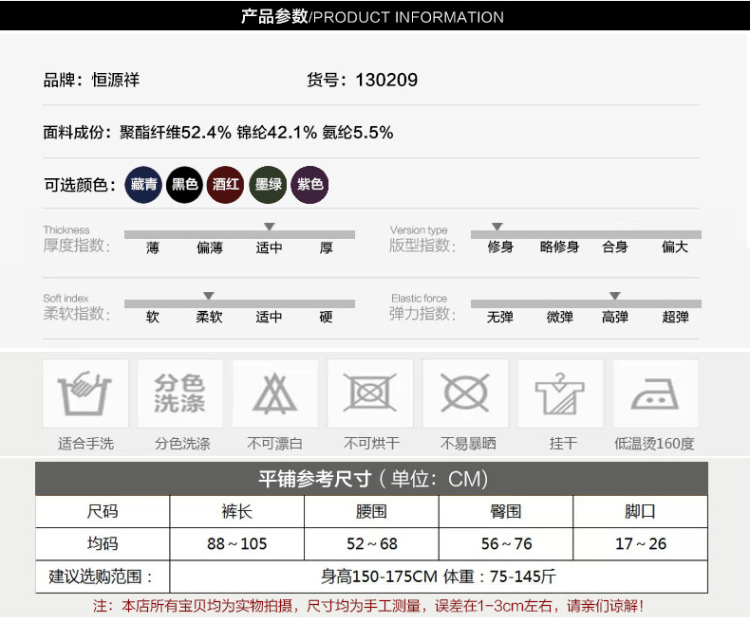Pick the 墨绿 dark green swatch
The image size is (750, 622).
(268, 185)
